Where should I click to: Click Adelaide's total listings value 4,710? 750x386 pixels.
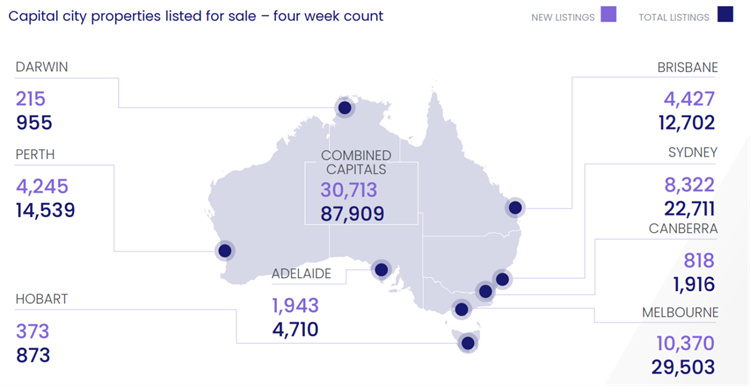click(x=295, y=330)
